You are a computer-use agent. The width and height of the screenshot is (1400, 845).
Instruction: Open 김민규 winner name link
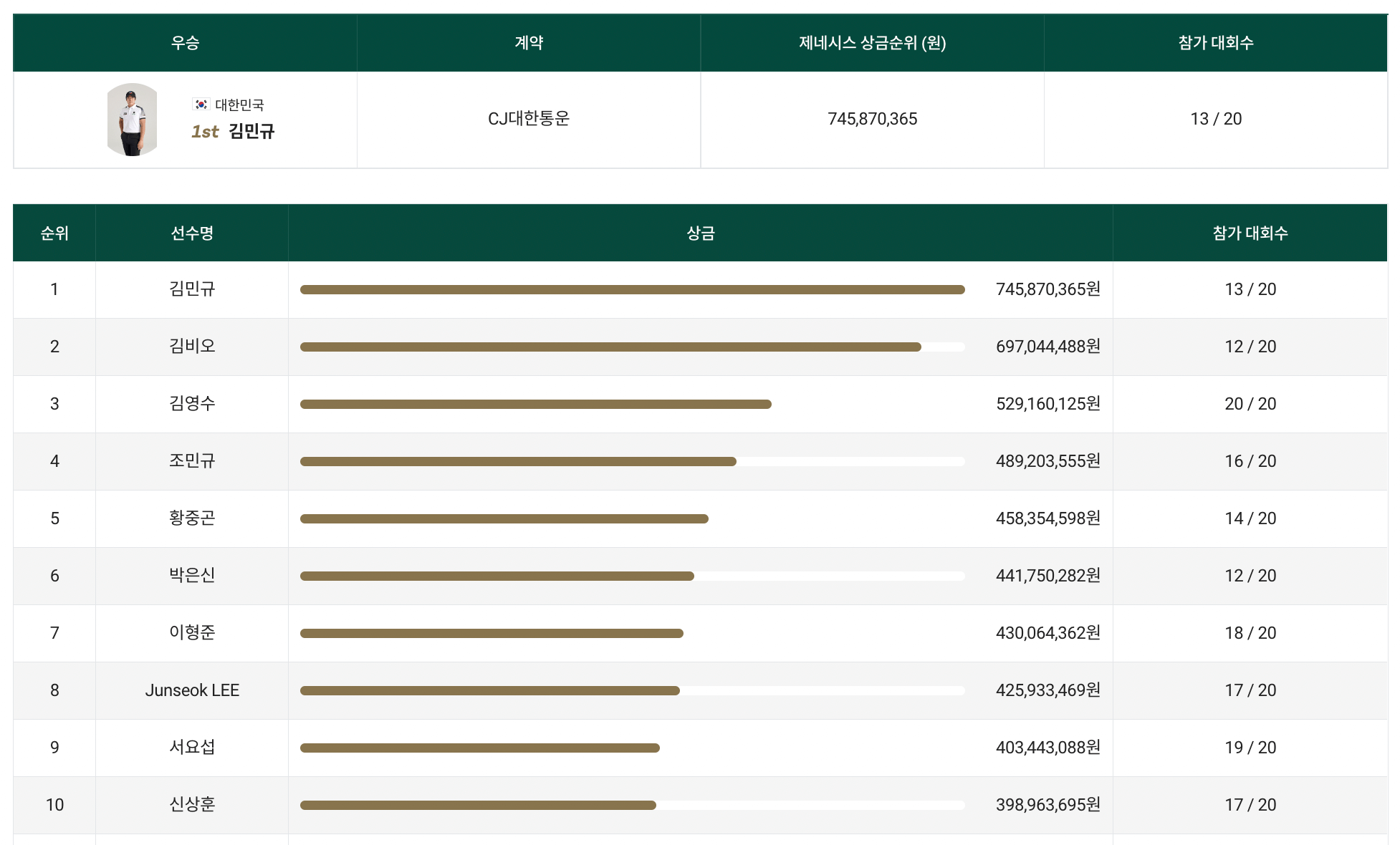point(251,131)
